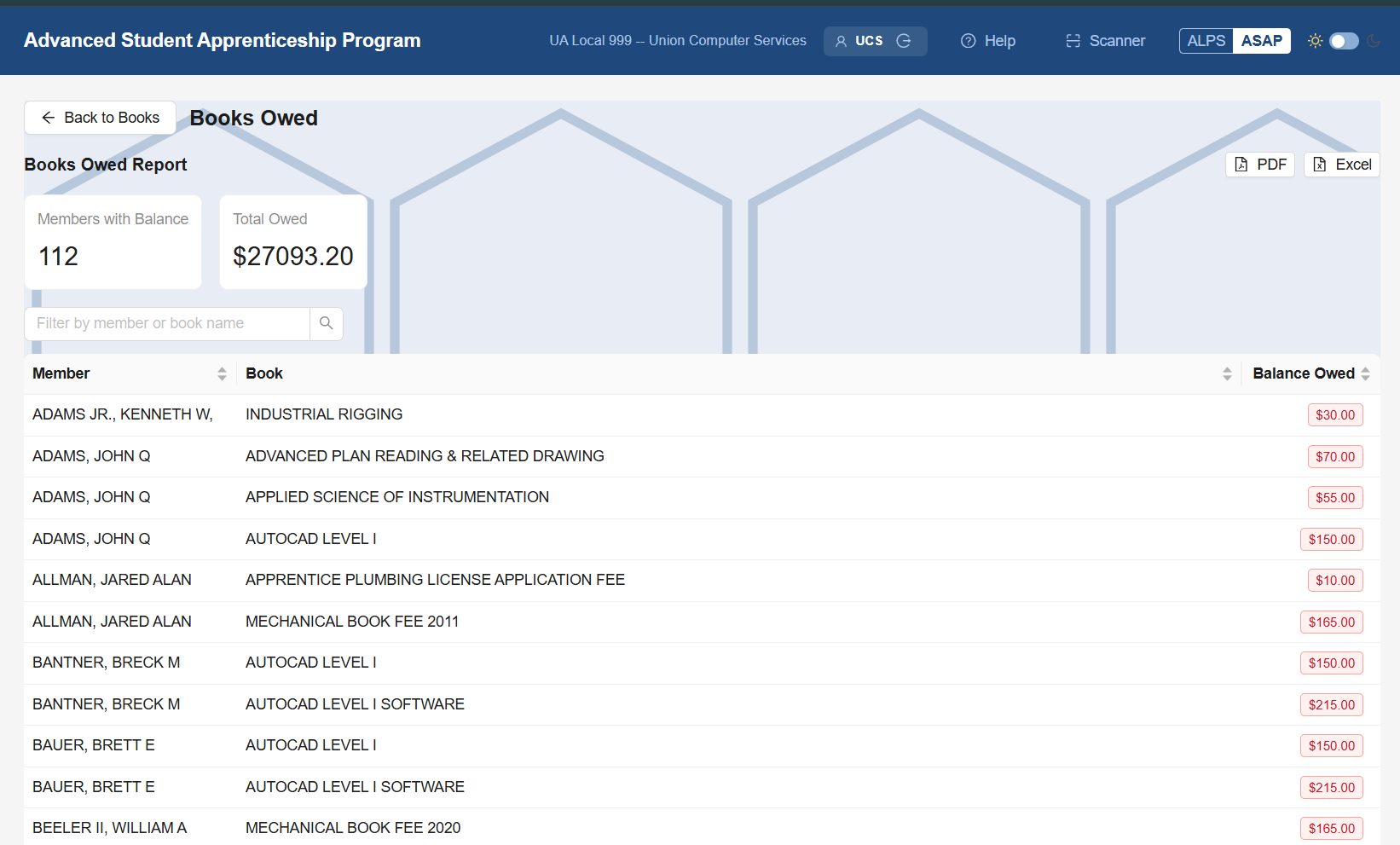Click the moon dark-mode icon
1400x845 pixels.
pos(1373,41)
